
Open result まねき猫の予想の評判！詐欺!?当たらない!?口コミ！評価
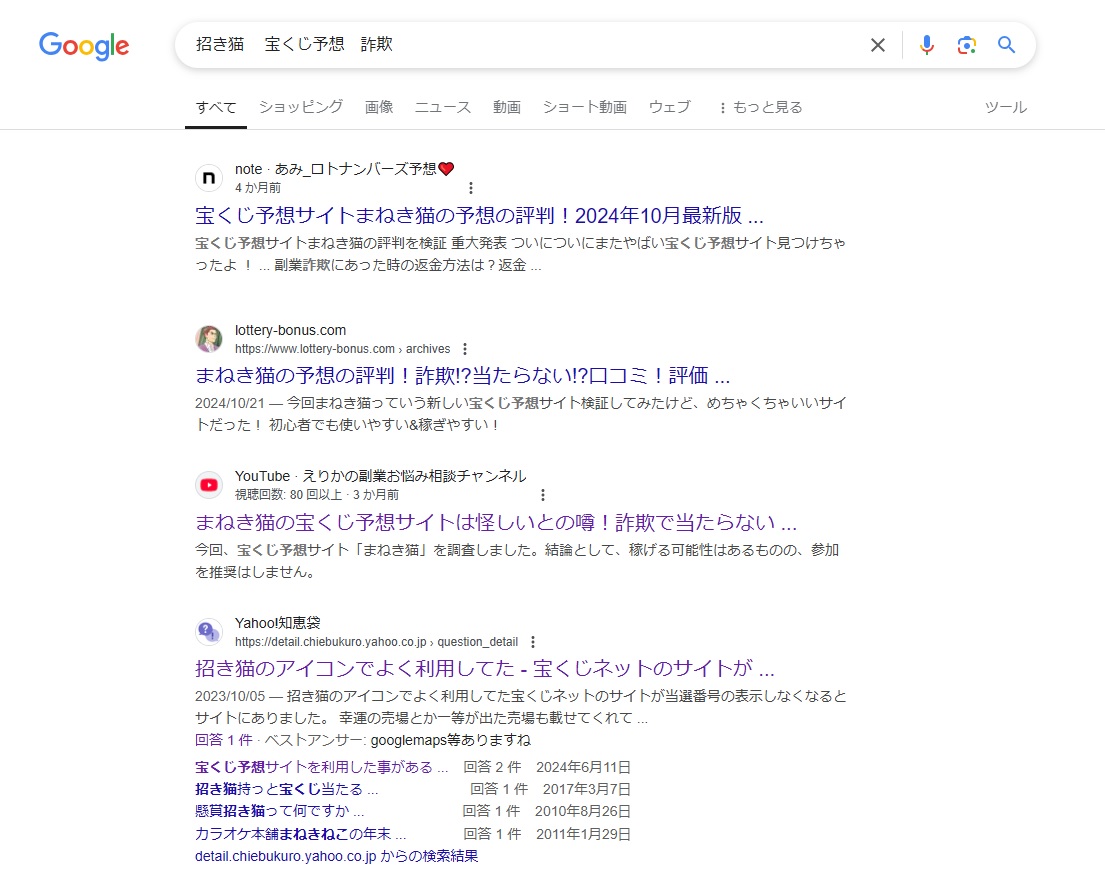tap(462, 376)
